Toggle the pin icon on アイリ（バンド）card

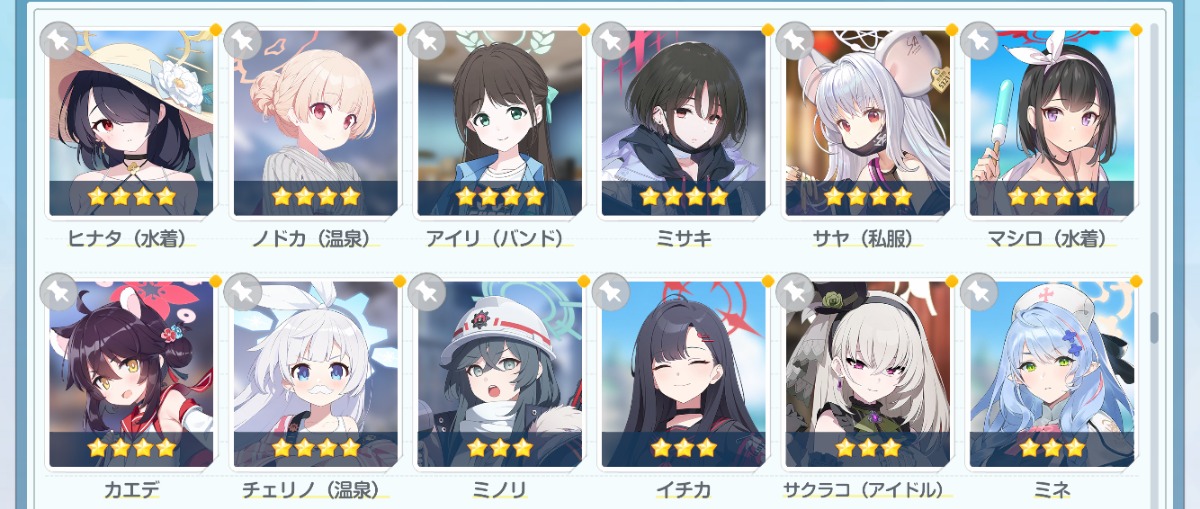(x=427, y=41)
